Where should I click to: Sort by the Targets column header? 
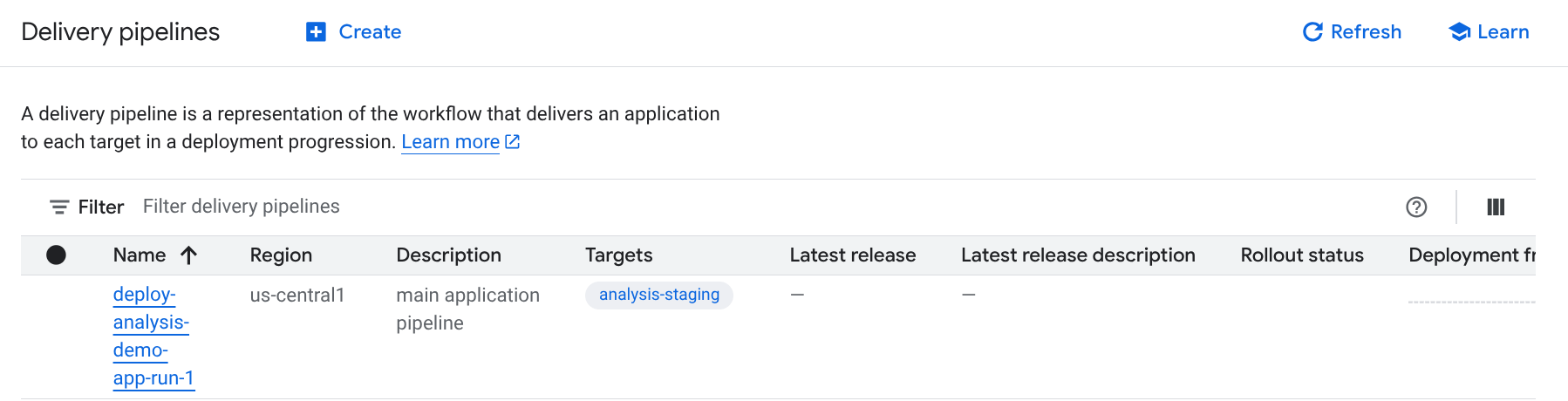pyautogui.click(x=618, y=255)
